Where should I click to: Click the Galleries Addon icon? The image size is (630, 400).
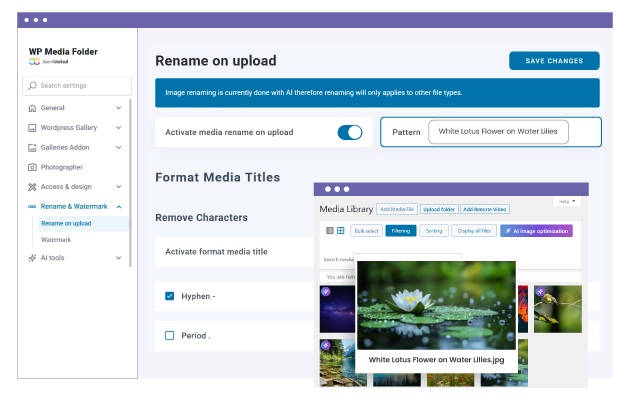coord(32,147)
